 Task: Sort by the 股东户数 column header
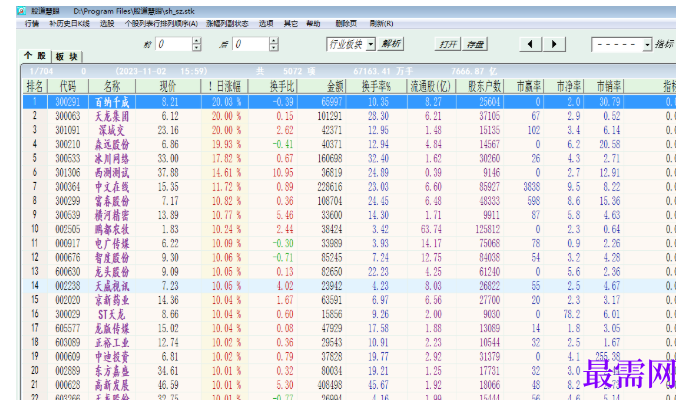[480, 86]
